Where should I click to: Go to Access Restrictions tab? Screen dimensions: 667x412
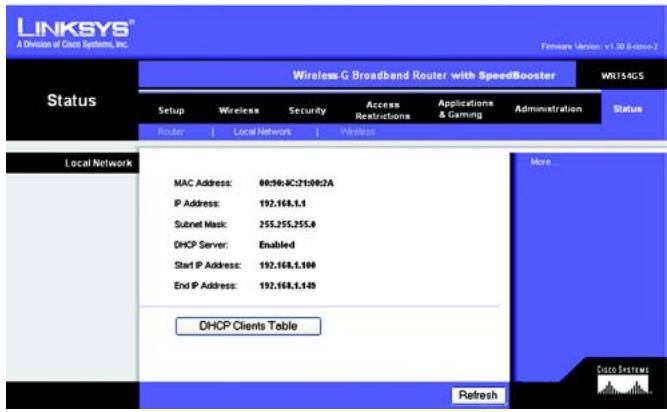pyautogui.click(x=382, y=111)
